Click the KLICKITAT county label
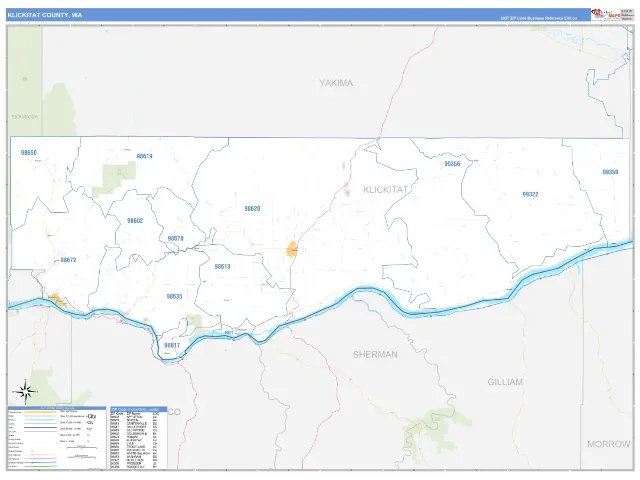Viewport: 640px width, 480px height. [x=385, y=190]
